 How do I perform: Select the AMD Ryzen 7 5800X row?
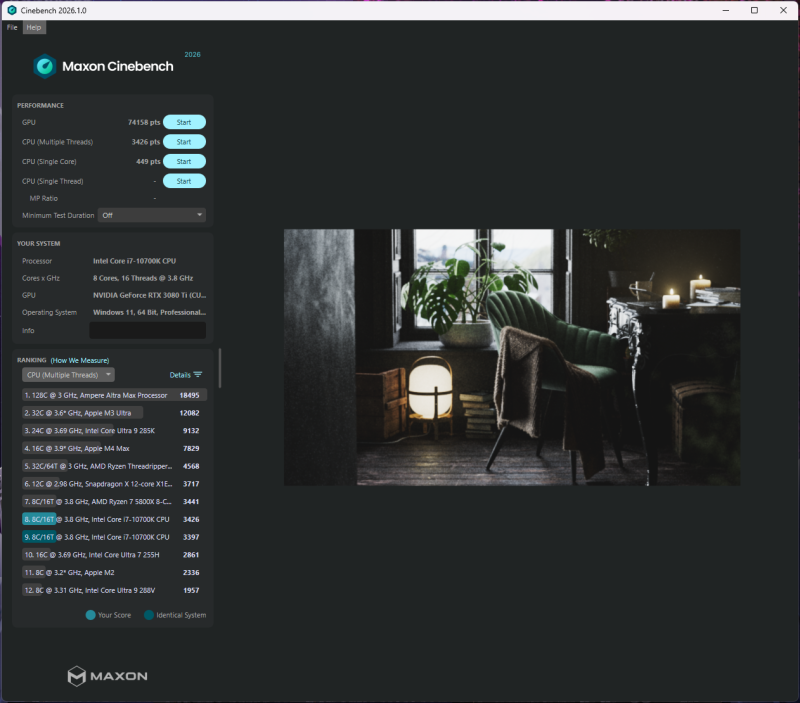click(x=114, y=501)
